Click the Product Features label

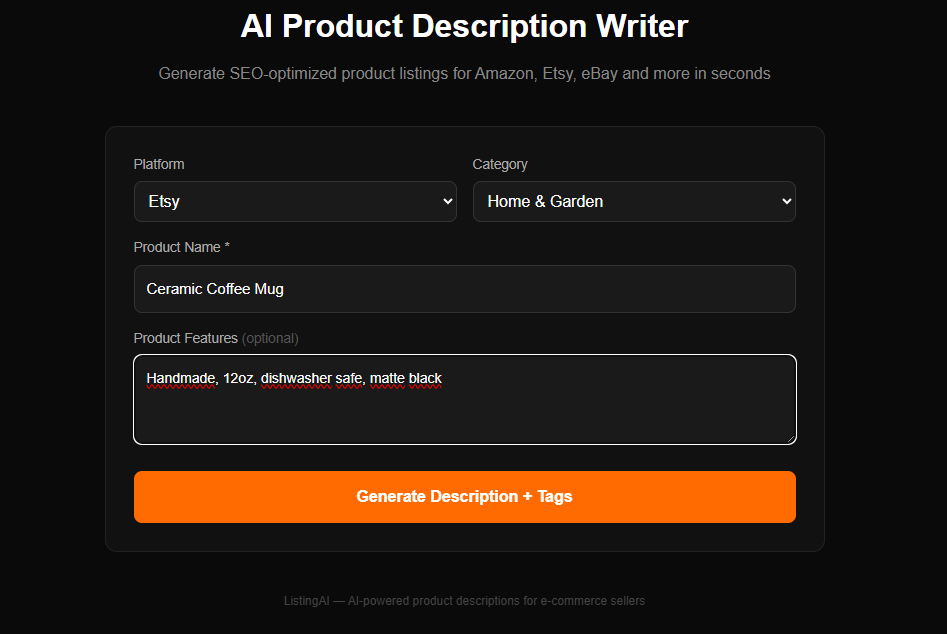point(183,338)
